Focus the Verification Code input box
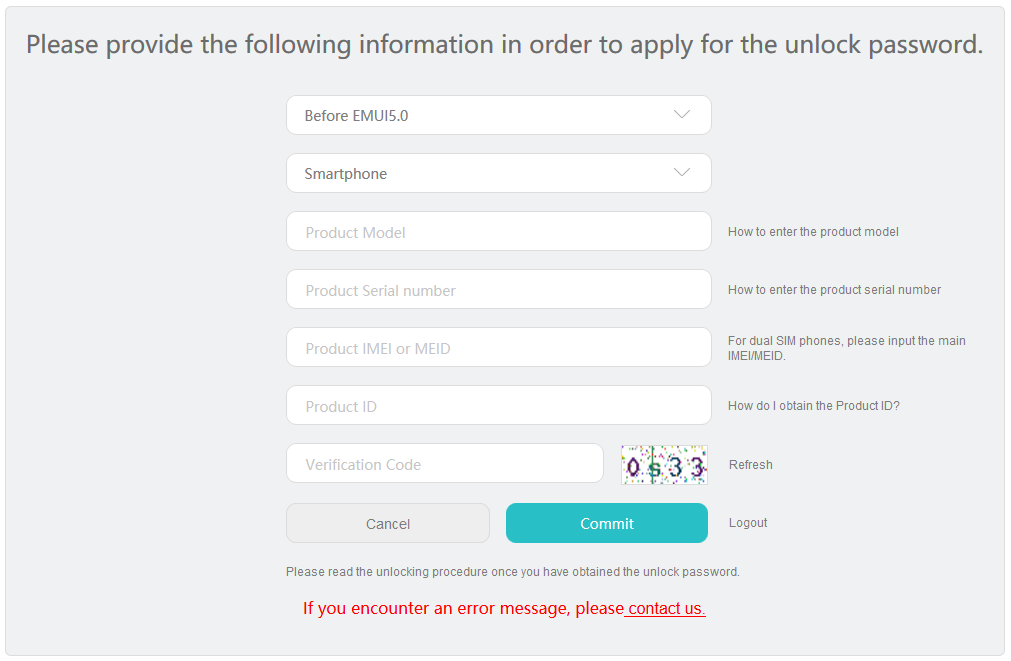The height and width of the screenshot is (661, 1011). click(444, 464)
